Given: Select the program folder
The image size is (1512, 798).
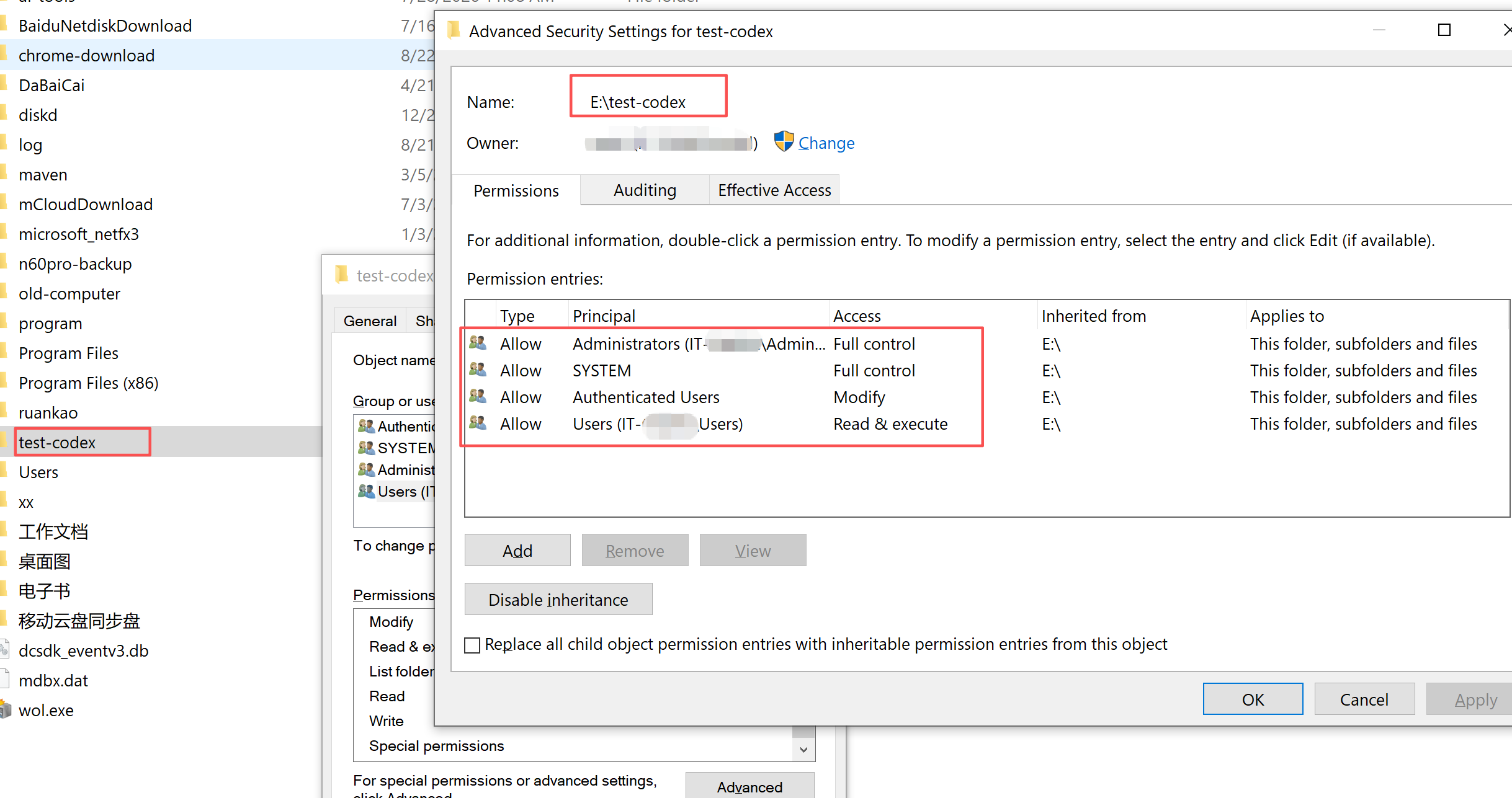Looking at the screenshot, I should 50,323.
